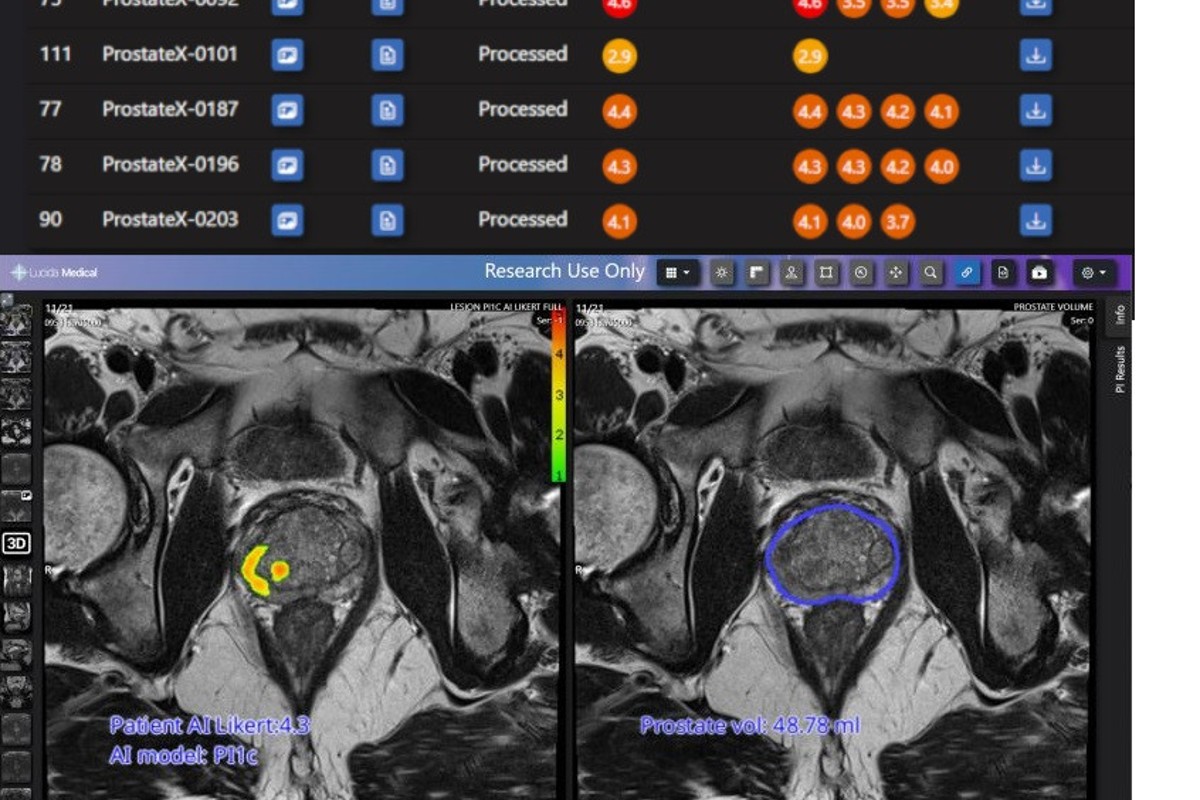Image resolution: width=1200 pixels, height=800 pixels.
Task: Expand the scores for ProstateX-0187
Action: [x=619, y=110]
